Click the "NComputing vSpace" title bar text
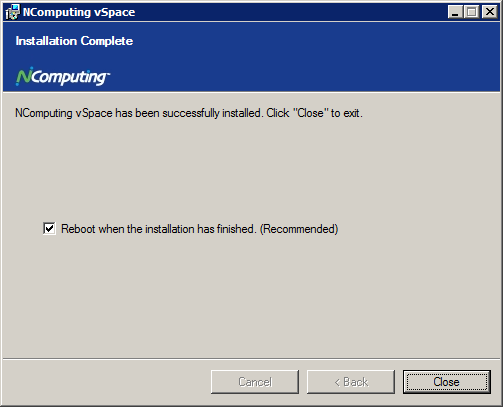The image size is (503, 407). point(79,12)
